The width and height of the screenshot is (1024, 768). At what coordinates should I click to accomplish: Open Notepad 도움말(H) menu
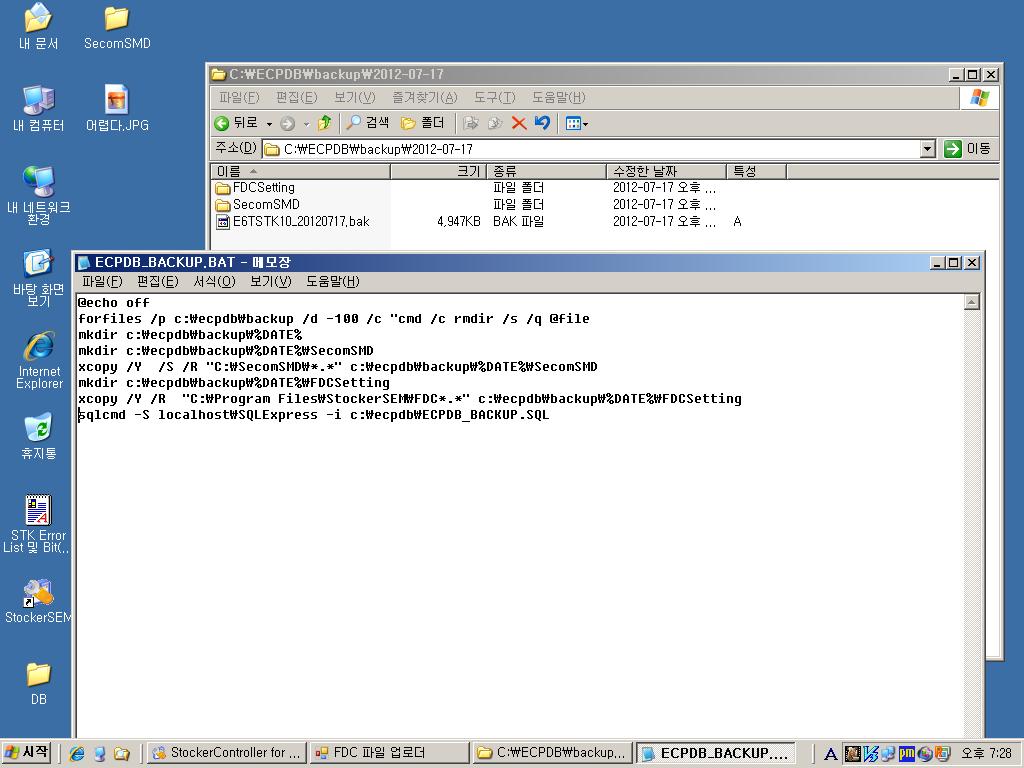click(332, 281)
